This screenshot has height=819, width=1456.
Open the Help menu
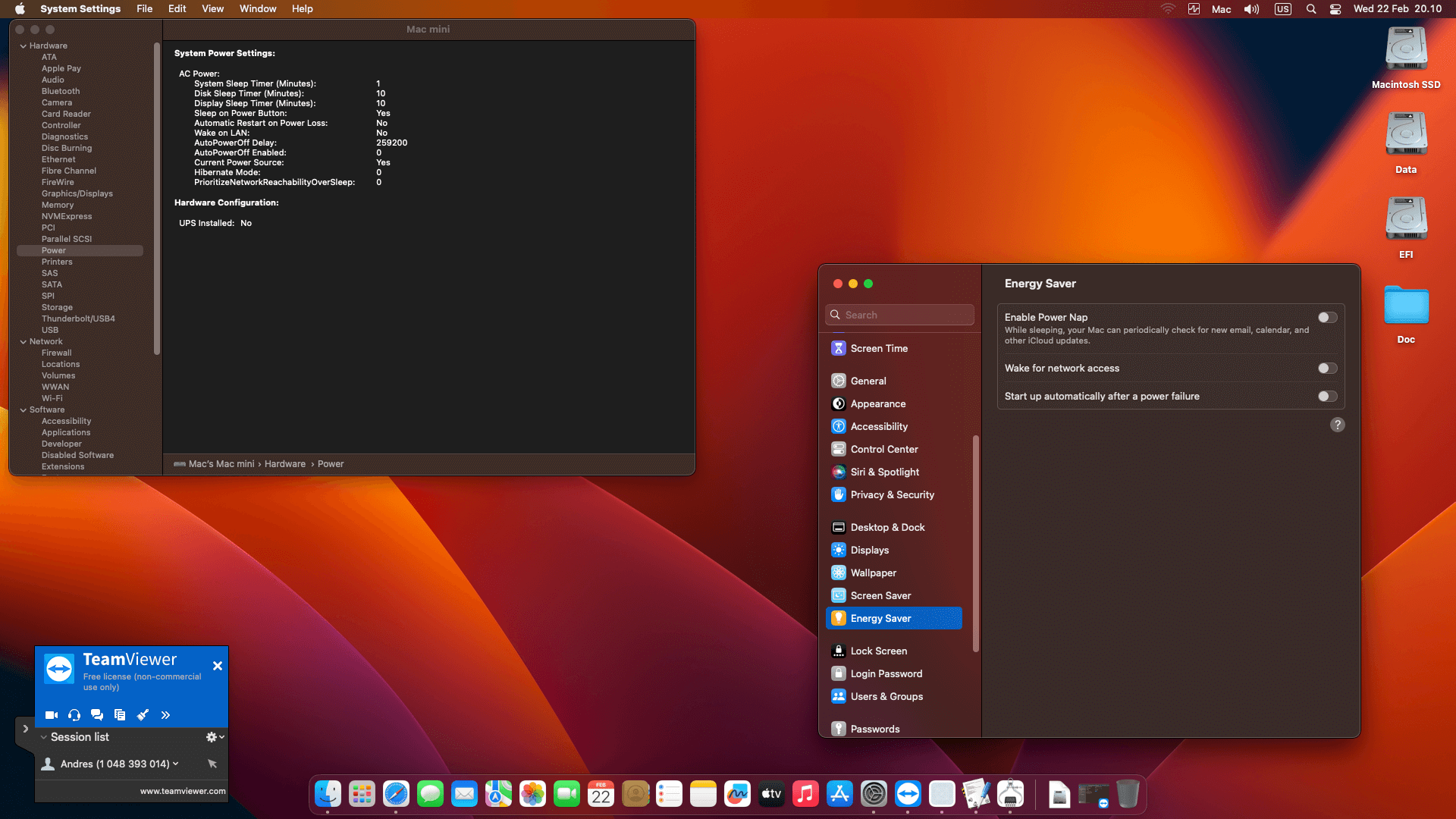point(303,9)
